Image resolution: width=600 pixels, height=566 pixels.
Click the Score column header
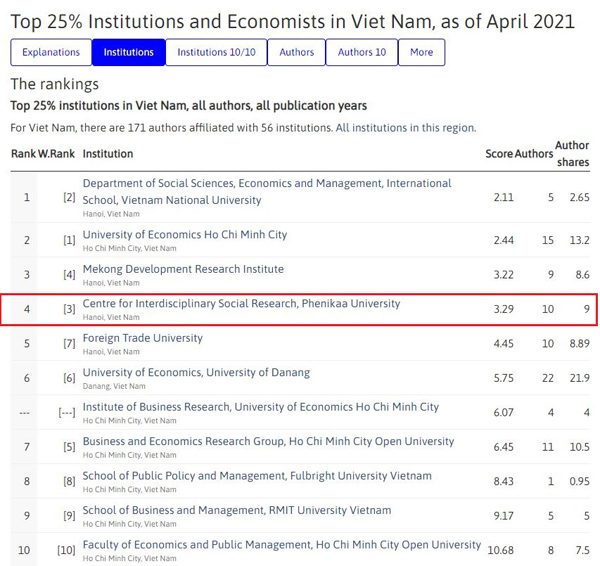(x=498, y=154)
